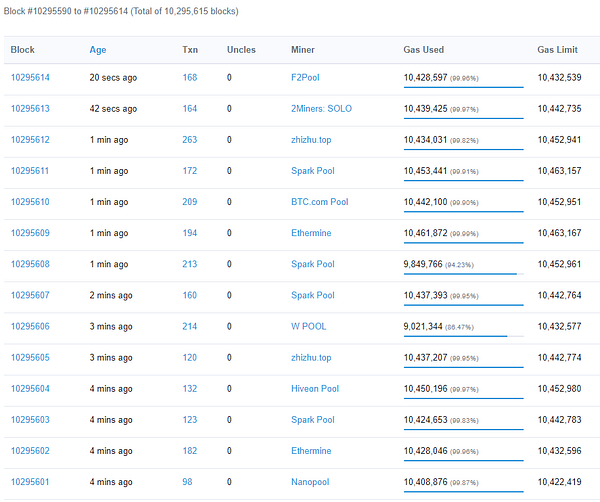View the 120 transactions list
This screenshot has height=502, width=600.
190,357
